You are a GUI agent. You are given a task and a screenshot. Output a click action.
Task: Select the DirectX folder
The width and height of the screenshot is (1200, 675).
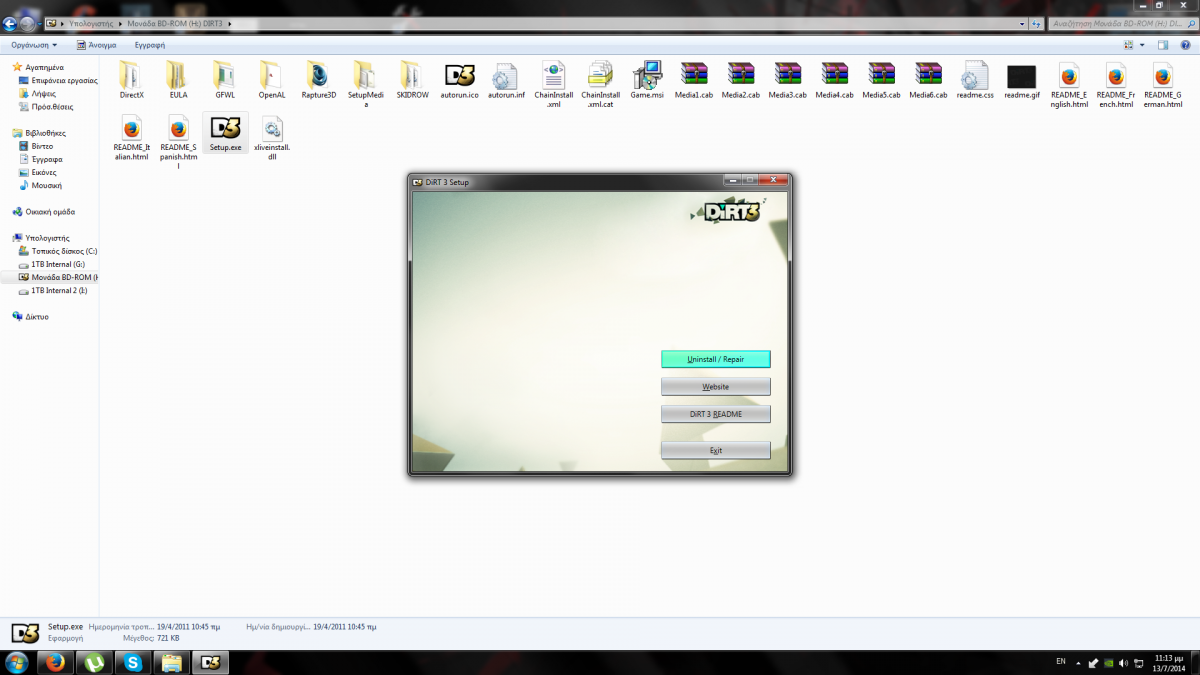[x=131, y=81]
